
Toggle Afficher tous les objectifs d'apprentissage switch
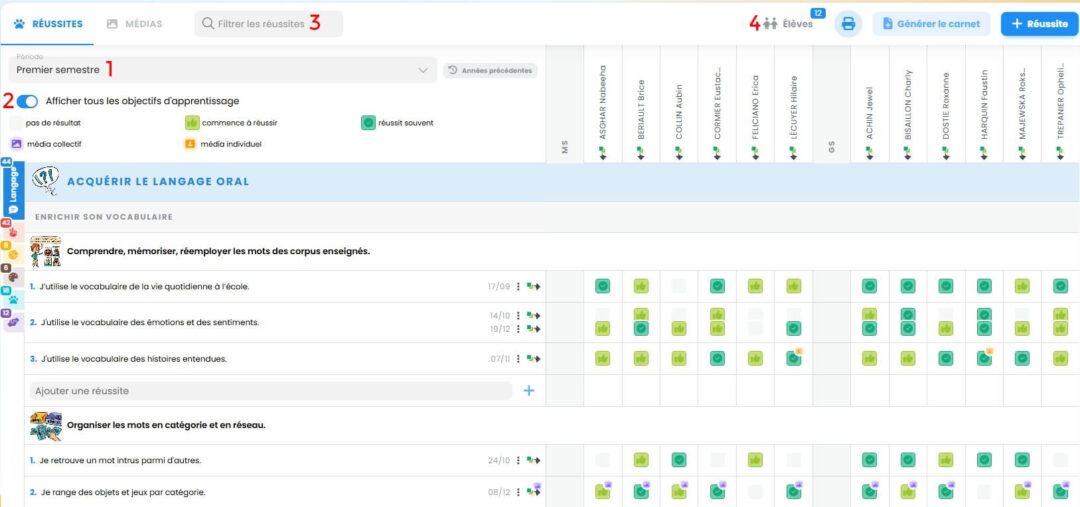28,101
